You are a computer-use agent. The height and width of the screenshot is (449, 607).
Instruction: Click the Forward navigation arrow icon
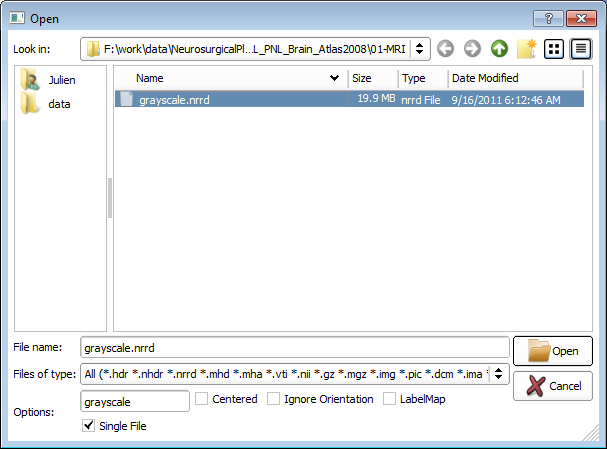[x=472, y=48]
